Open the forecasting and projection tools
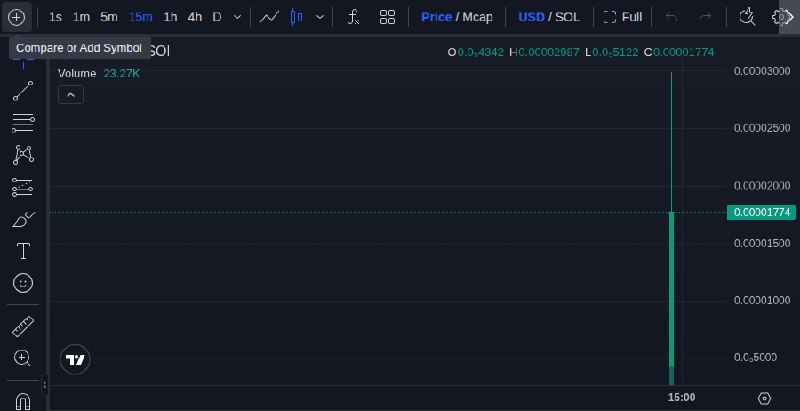Image resolution: width=800 pixels, height=411 pixels. coord(23,188)
